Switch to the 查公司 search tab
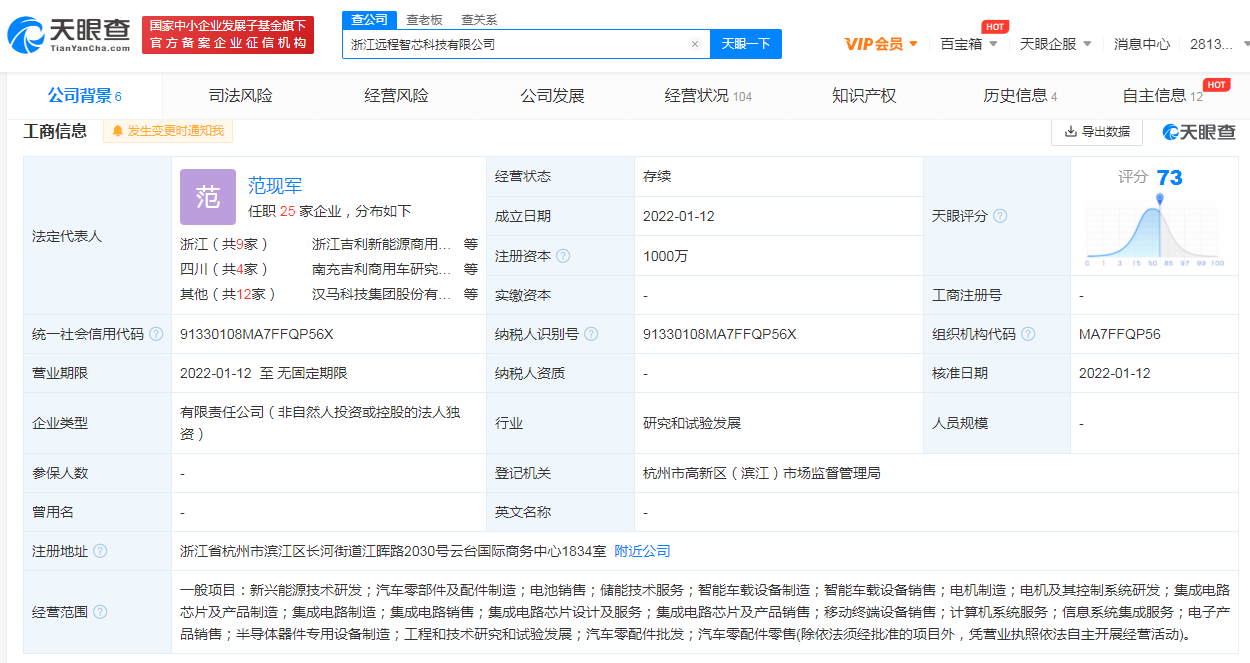The image size is (1250, 663). pyautogui.click(x=370, y=19)
